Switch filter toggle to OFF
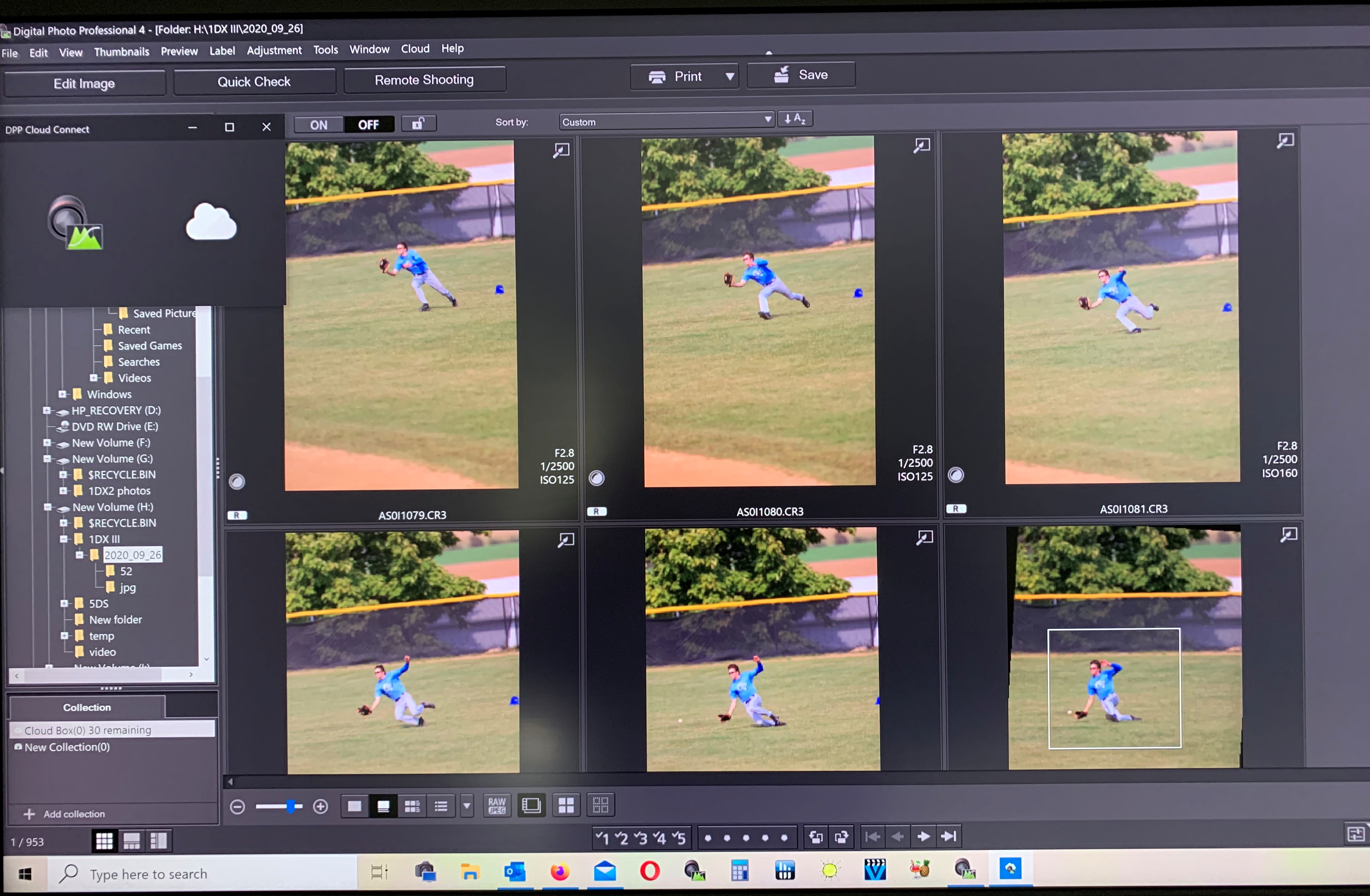This screenshot has width=1370, height=896. click(368, 124)
